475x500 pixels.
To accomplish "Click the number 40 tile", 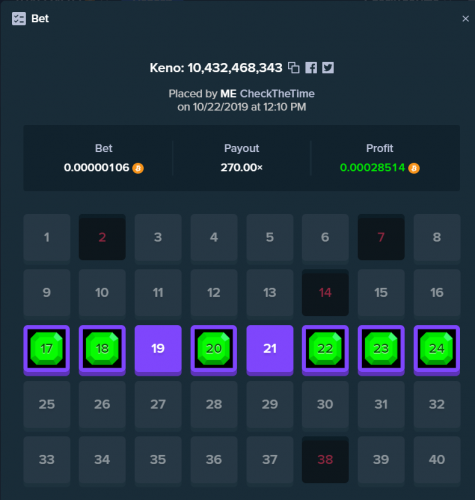I will point(437,459).
